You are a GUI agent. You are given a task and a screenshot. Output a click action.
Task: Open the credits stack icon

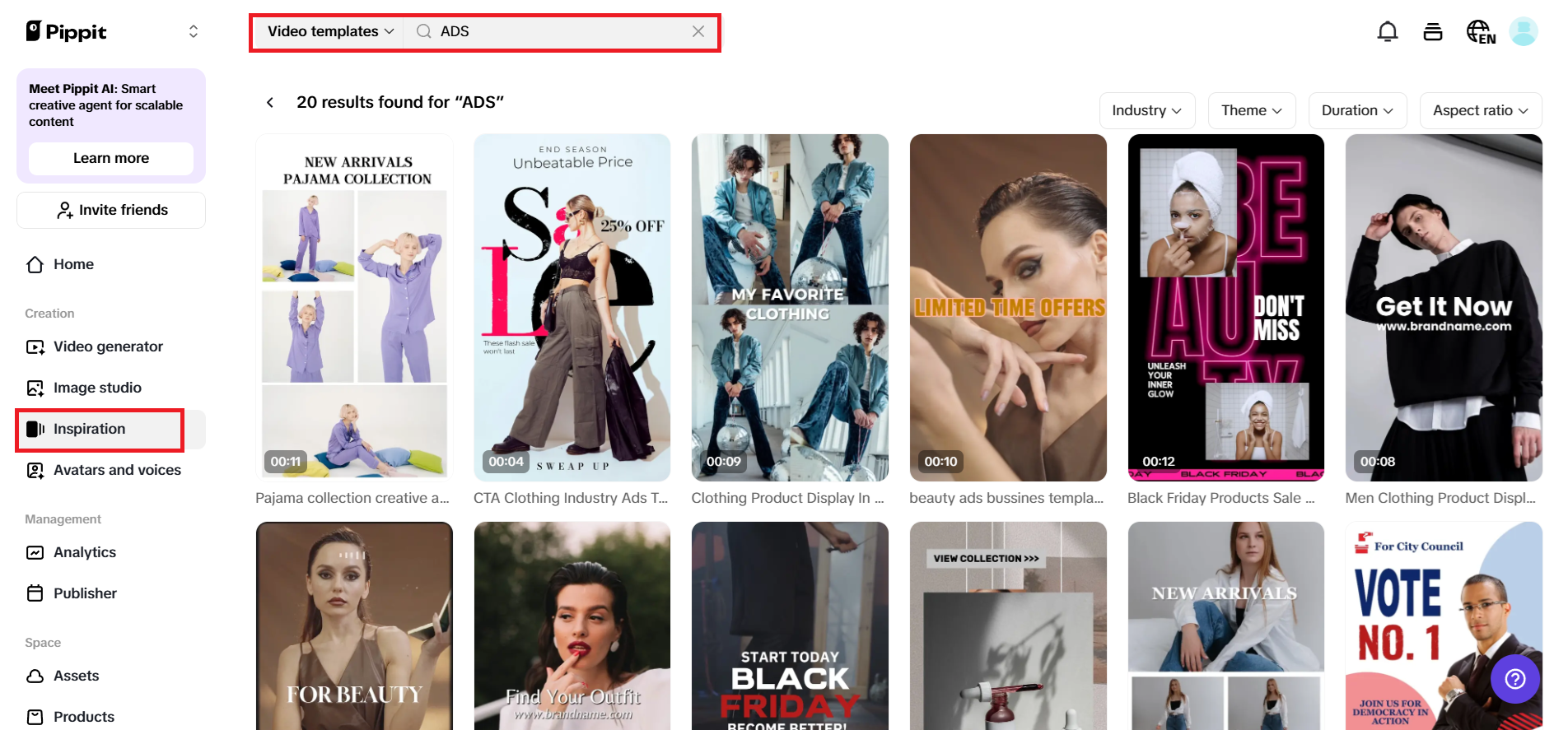pos(1433,31)
